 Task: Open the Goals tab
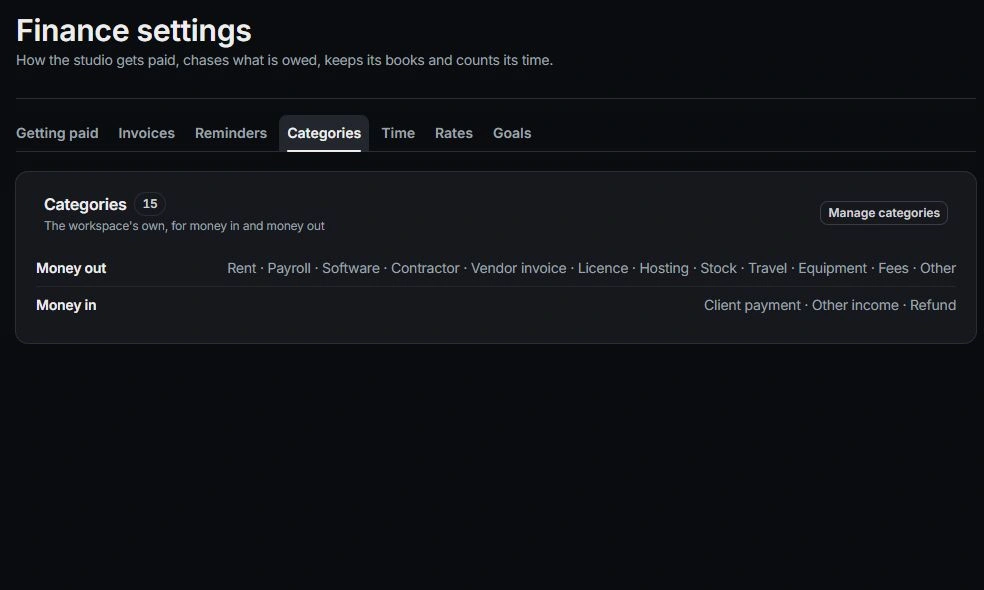(x=512, y=133)
